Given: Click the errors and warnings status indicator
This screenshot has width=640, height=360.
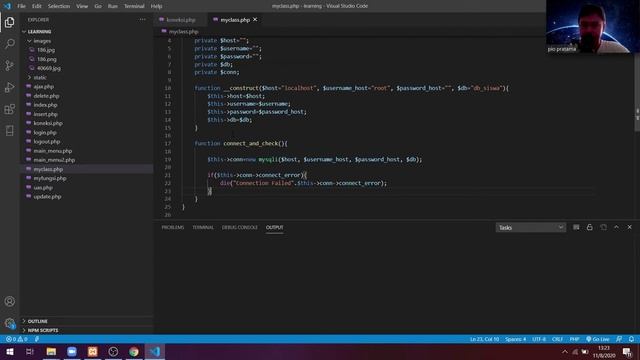Looking at the screenshot, I should tap(16, 339).
